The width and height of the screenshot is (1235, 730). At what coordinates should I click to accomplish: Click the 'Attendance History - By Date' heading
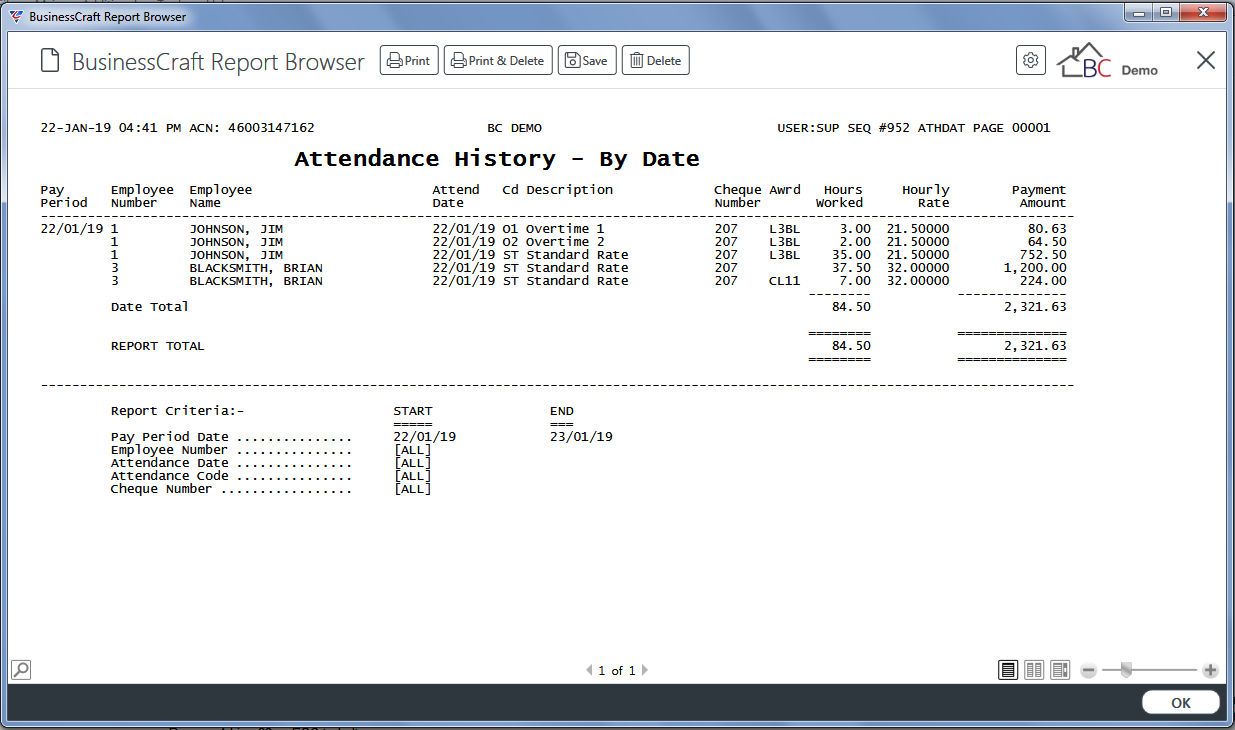click(x=497, y=159)
